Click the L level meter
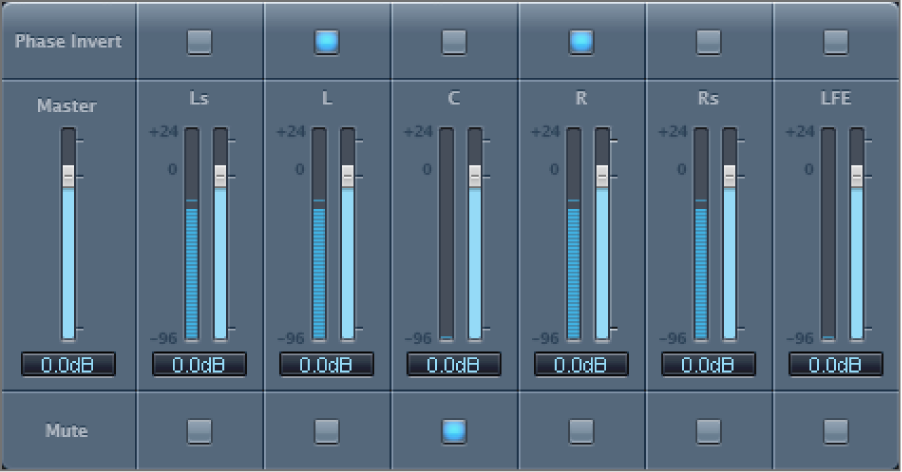Image resolution: width=902 pixels, height=472 pixels. pos(319,234)
